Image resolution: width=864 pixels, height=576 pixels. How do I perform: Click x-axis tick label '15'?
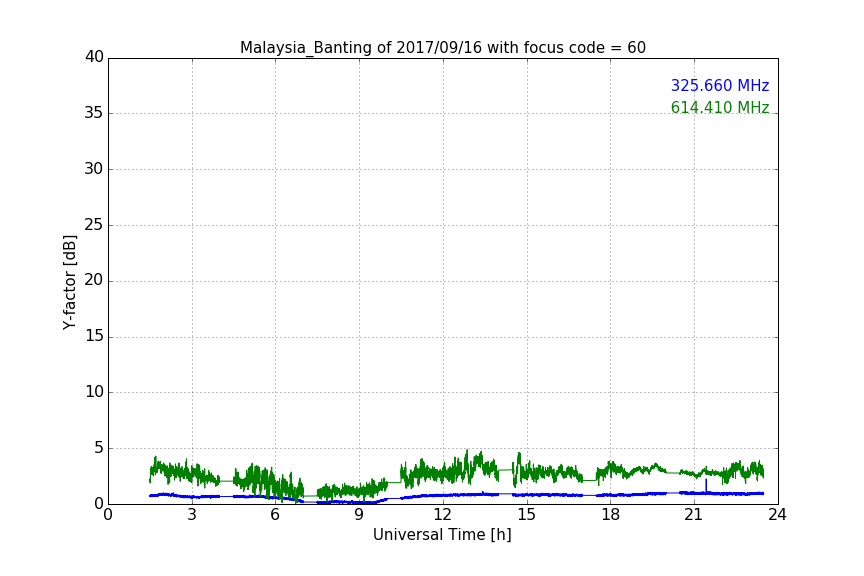tap(527, 515)
